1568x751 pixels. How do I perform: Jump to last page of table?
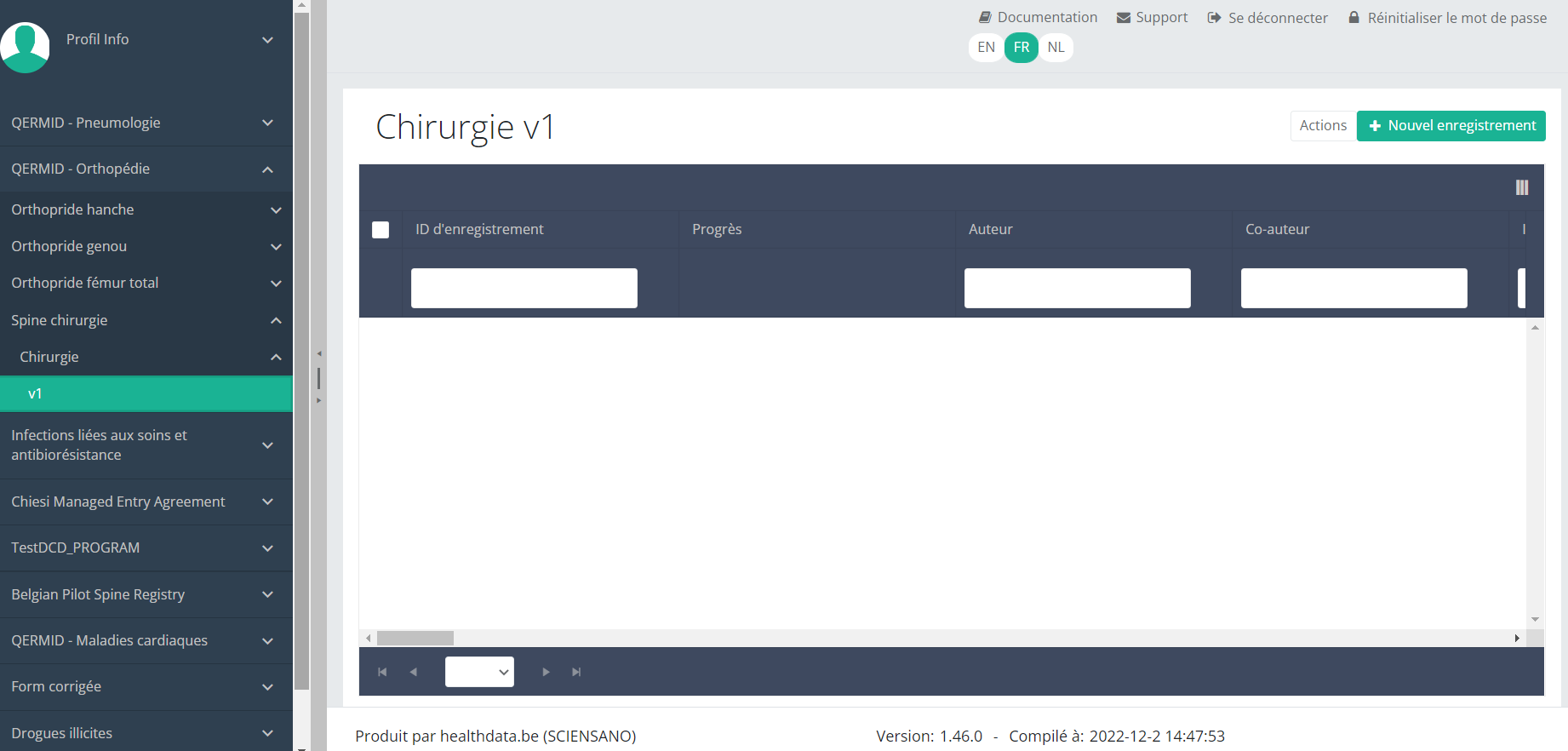tap(576, 672)
